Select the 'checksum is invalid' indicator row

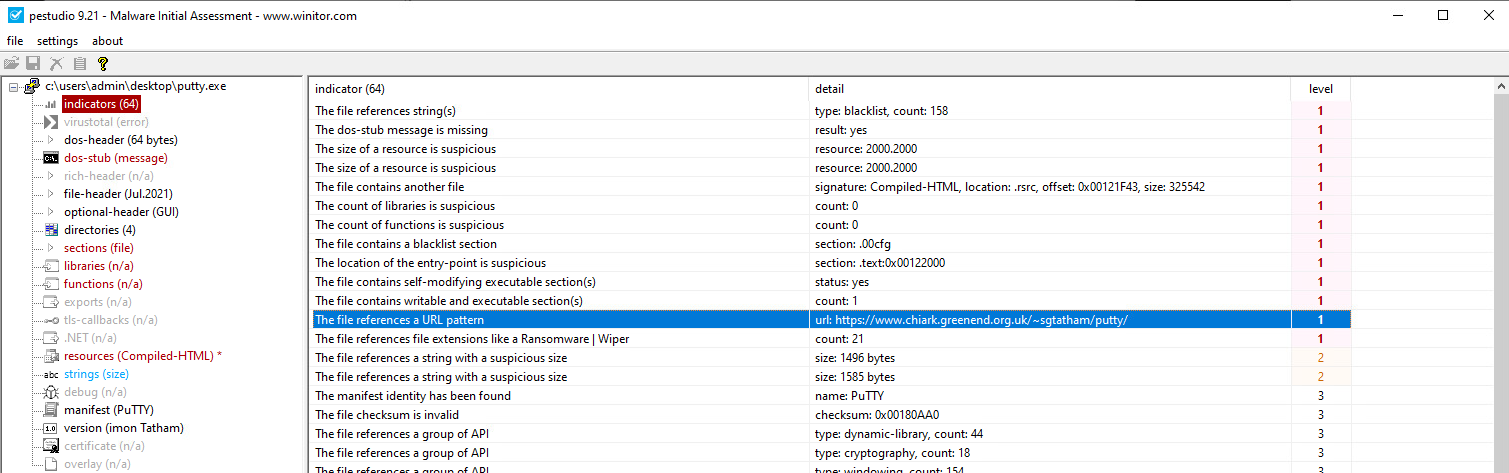click(560, 415)
